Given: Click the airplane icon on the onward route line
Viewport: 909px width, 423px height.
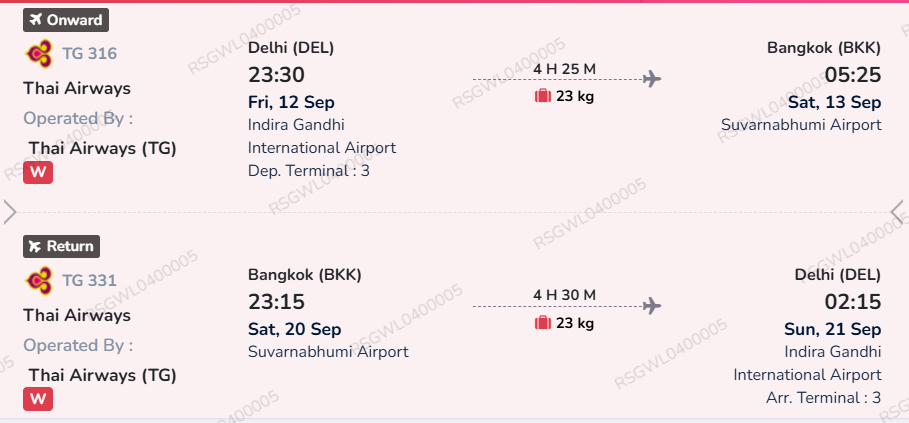Looking at the screenshot, I should coord(652,78).
